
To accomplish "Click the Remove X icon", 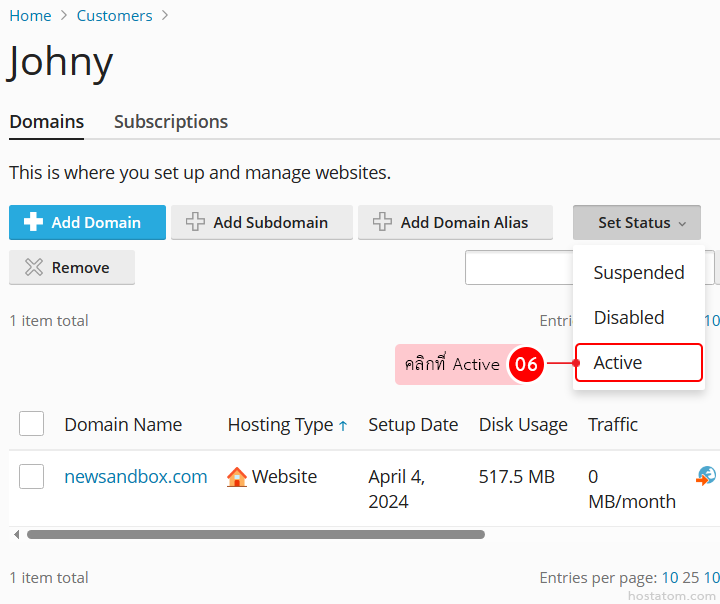I will (x=34, y=267).
